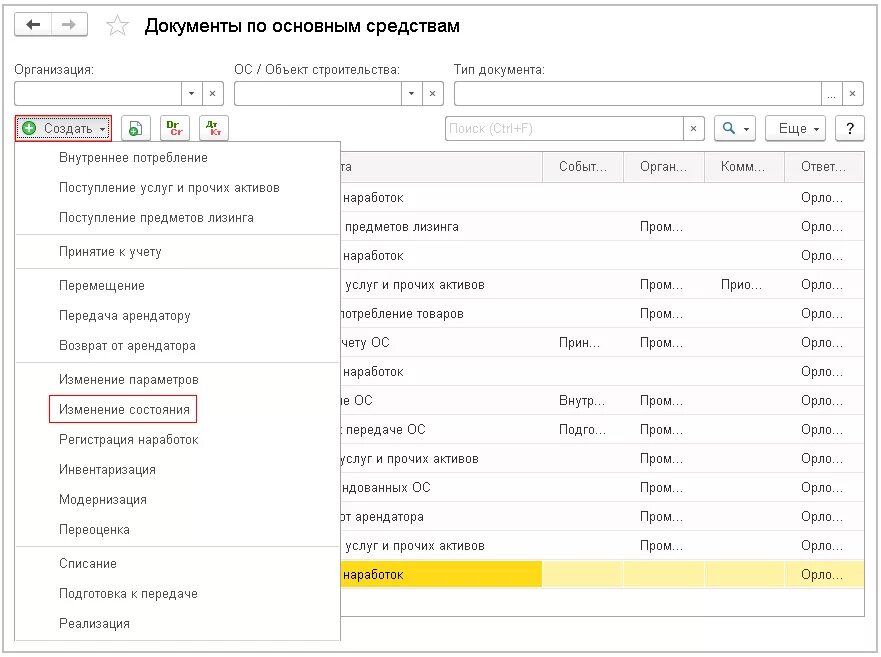Click the Ответ... column header
The image size is (881, 657).
(x=824, y=166)
